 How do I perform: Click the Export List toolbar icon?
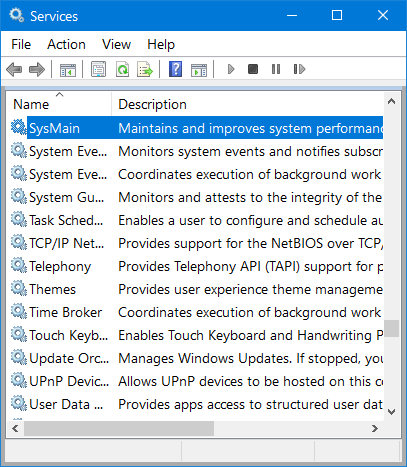coord(145,69)
